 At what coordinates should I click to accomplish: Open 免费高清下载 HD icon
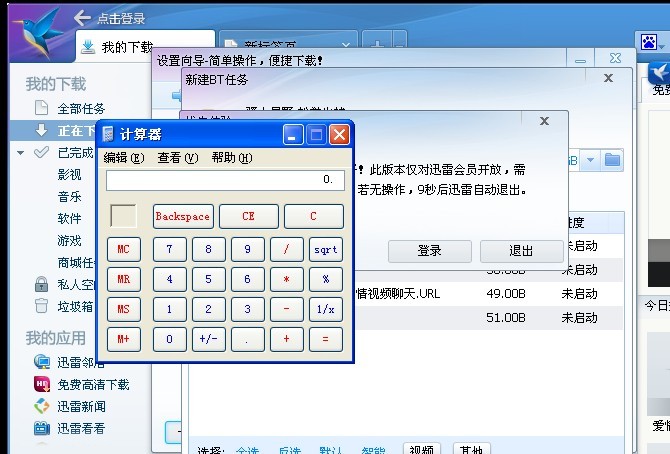coord(42,384)
